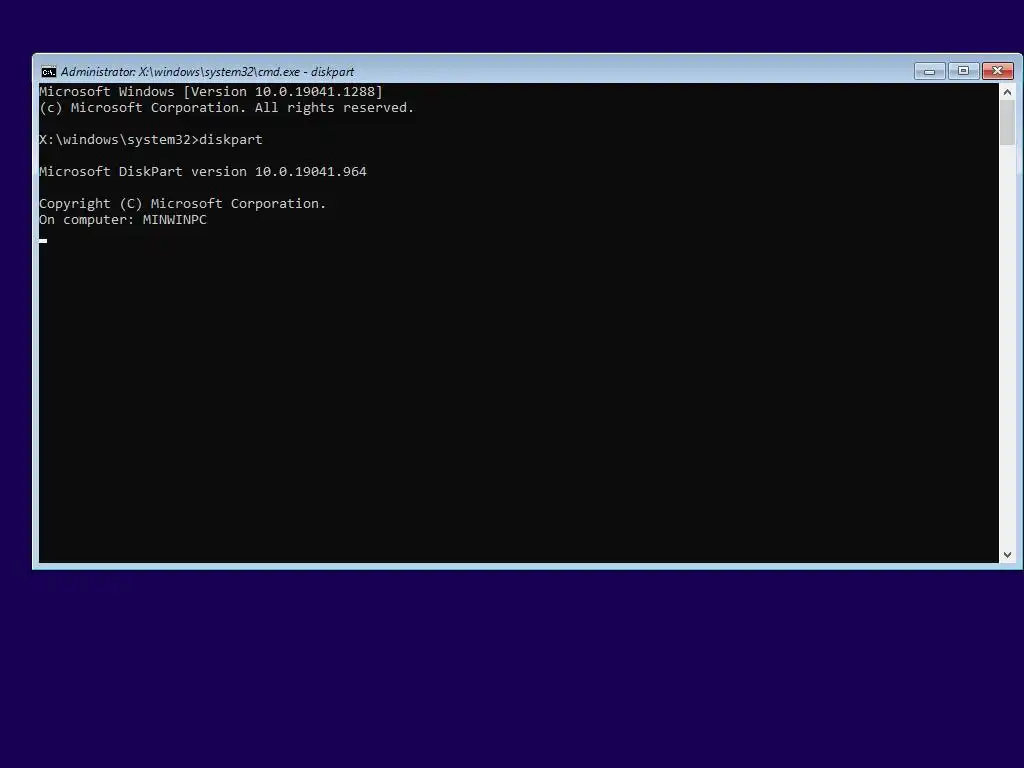Click 'Microsoft DiskPart version 10.0.19041.964' line
This screenshot has width=1024, height=768.
coord(203,172)
